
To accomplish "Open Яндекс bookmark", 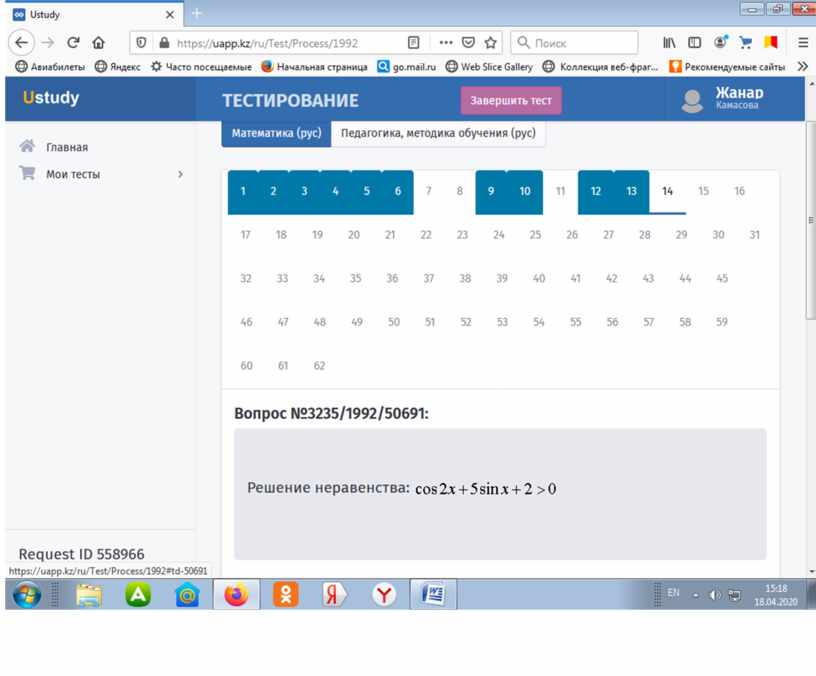I will 118,67.
